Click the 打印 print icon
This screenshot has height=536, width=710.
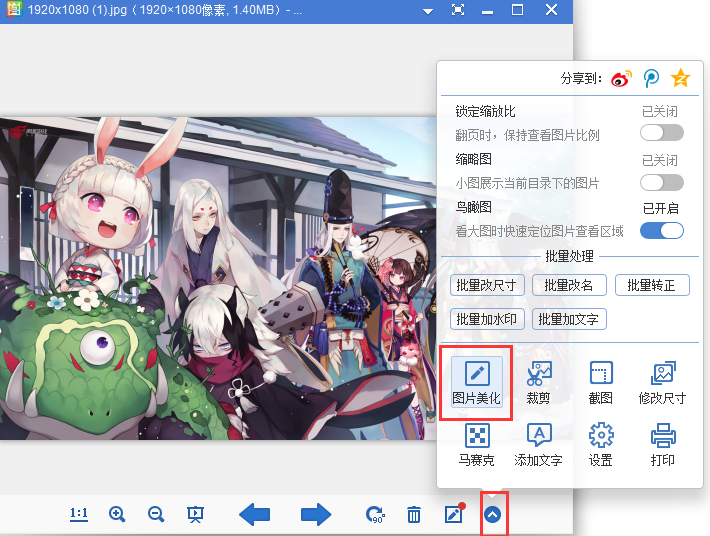662,445
